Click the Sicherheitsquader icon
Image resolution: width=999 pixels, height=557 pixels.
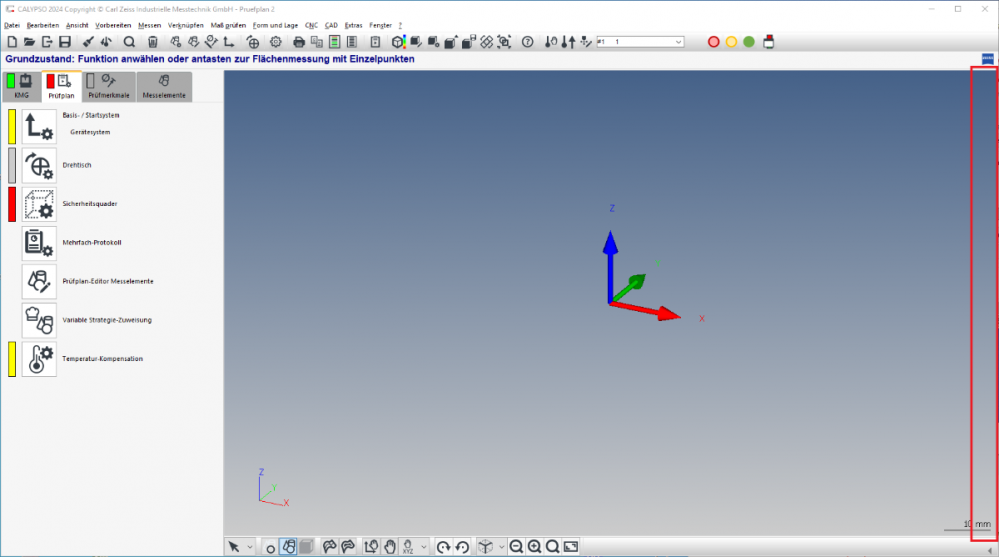[x=39, y=204]
